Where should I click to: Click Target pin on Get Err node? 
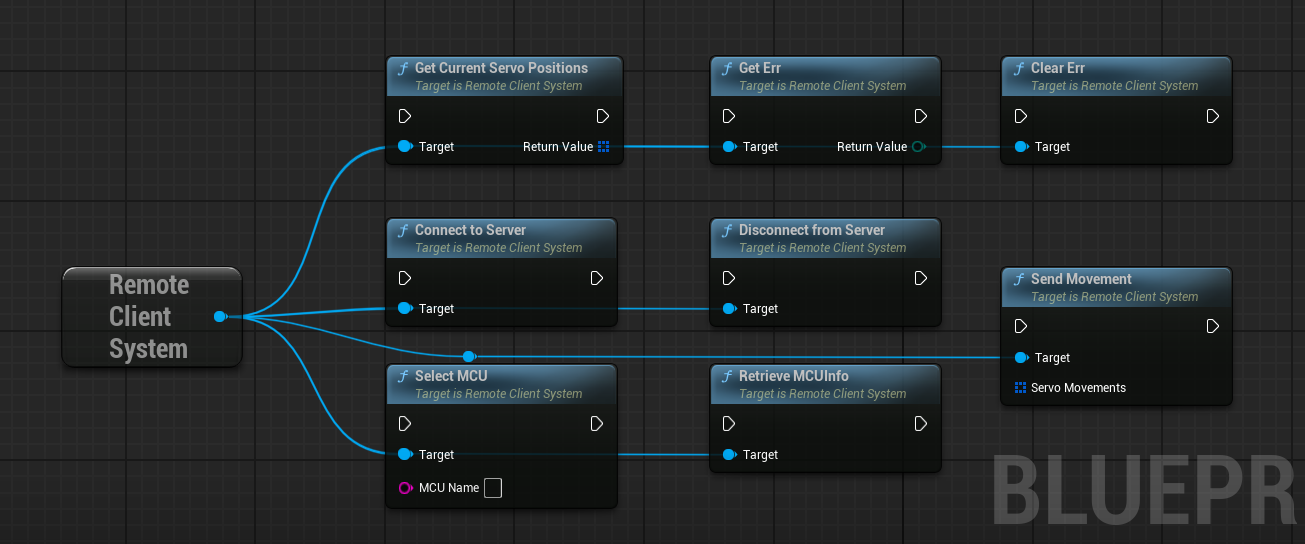click(729, 146)
